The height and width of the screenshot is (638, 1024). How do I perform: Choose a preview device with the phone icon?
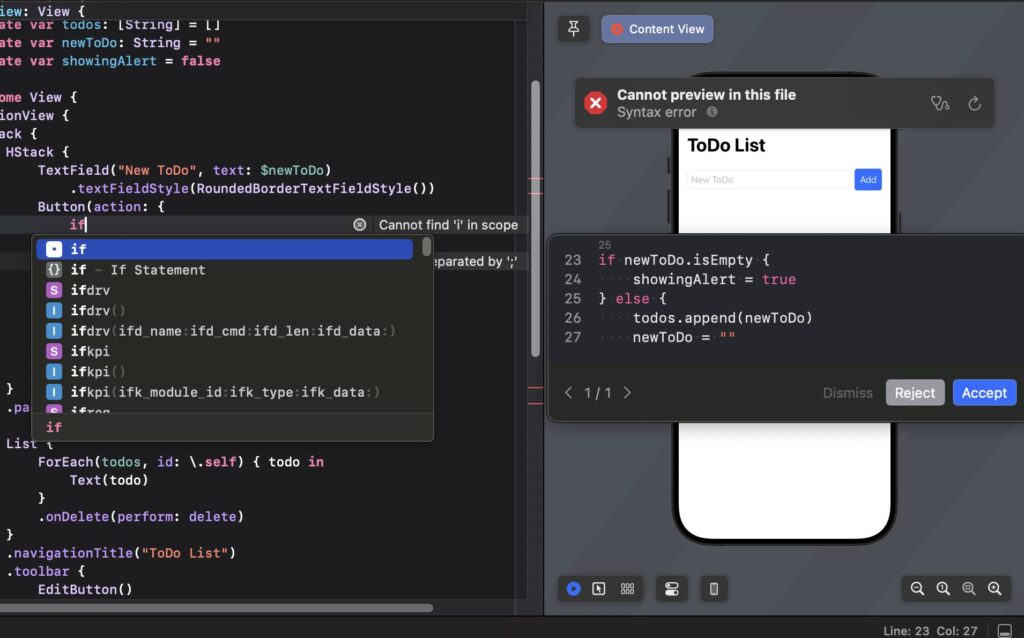(x=714, y=589)
